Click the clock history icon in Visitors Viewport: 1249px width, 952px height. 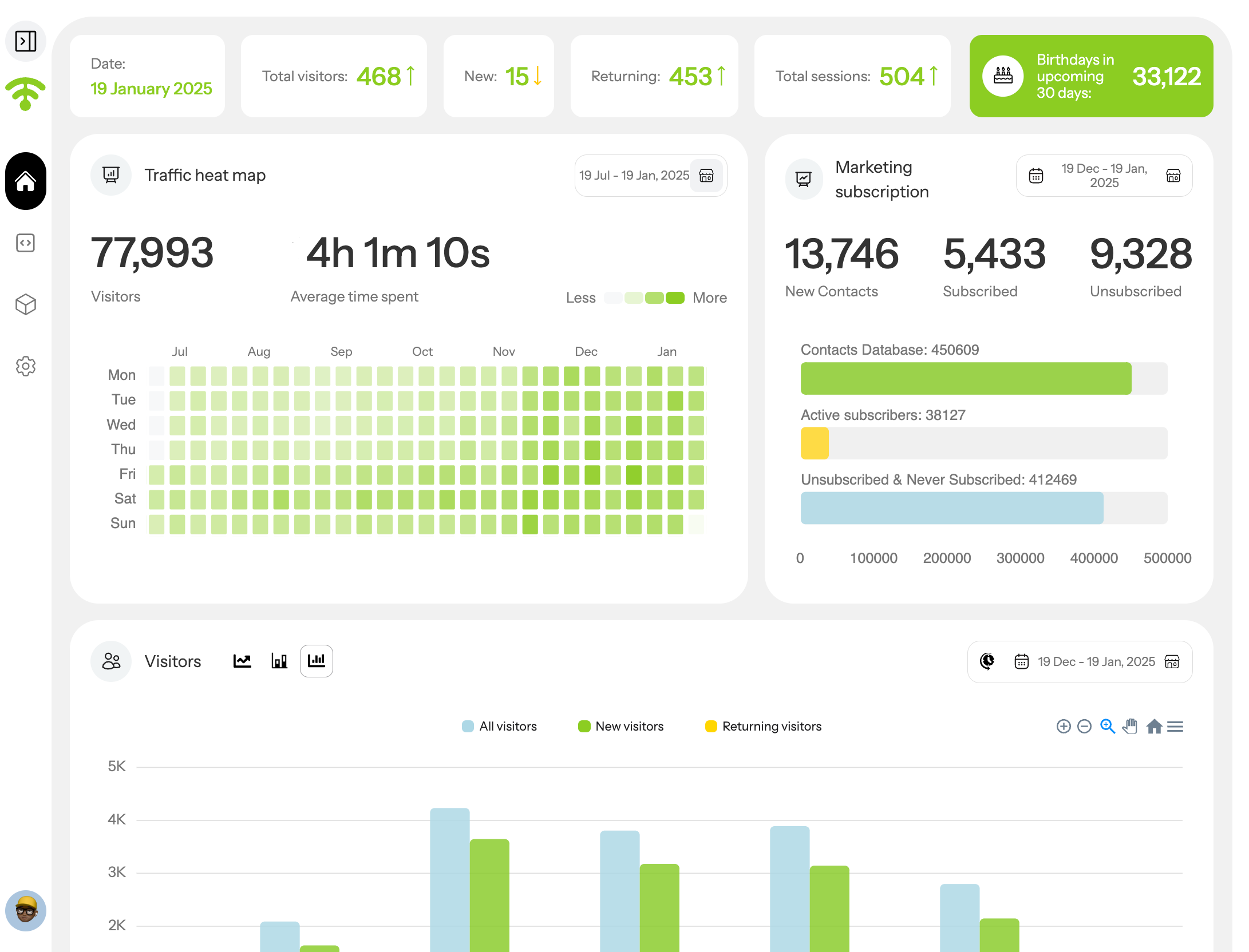point(987,661)
